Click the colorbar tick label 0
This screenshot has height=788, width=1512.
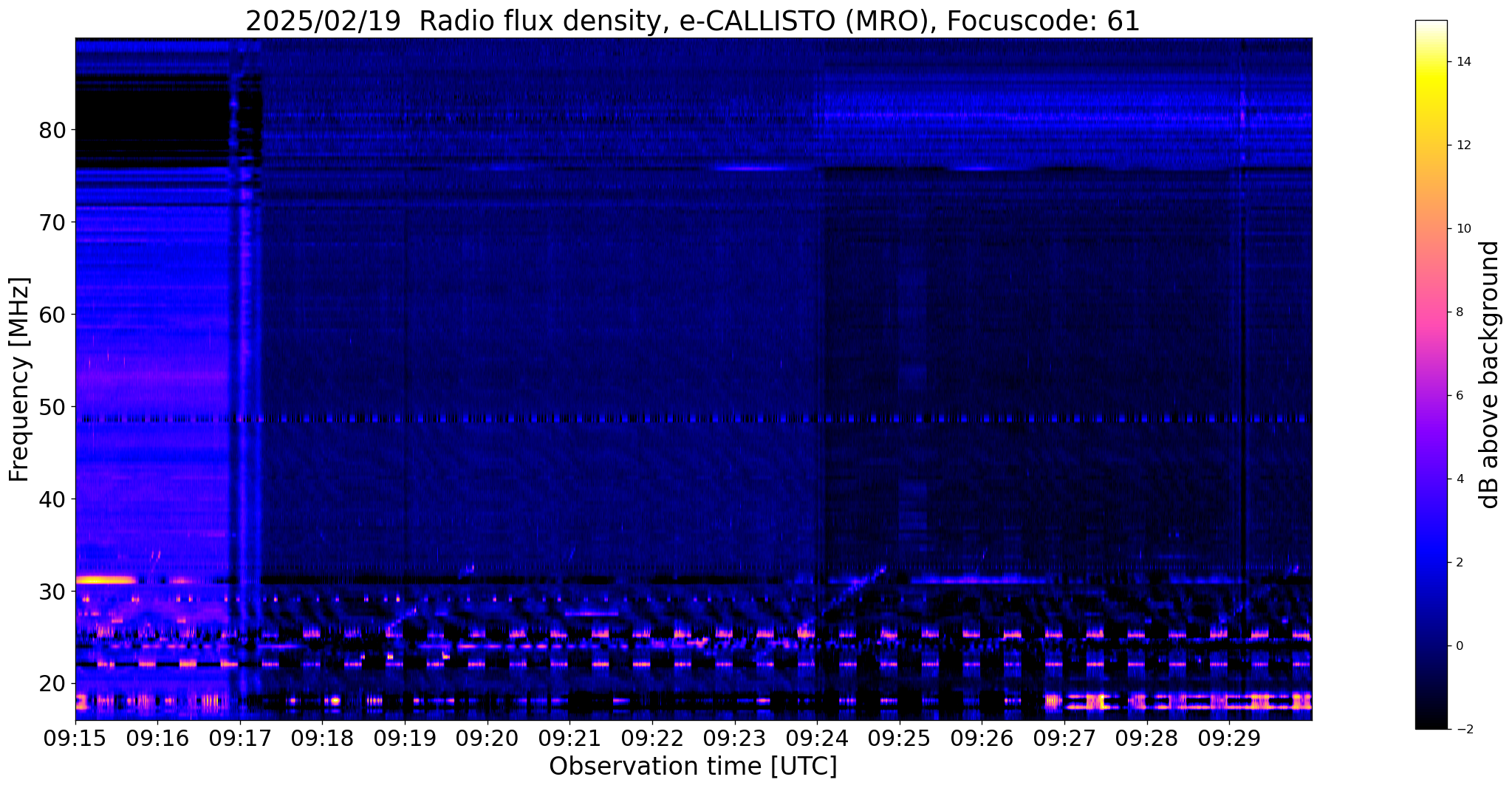coord(1460,646)
